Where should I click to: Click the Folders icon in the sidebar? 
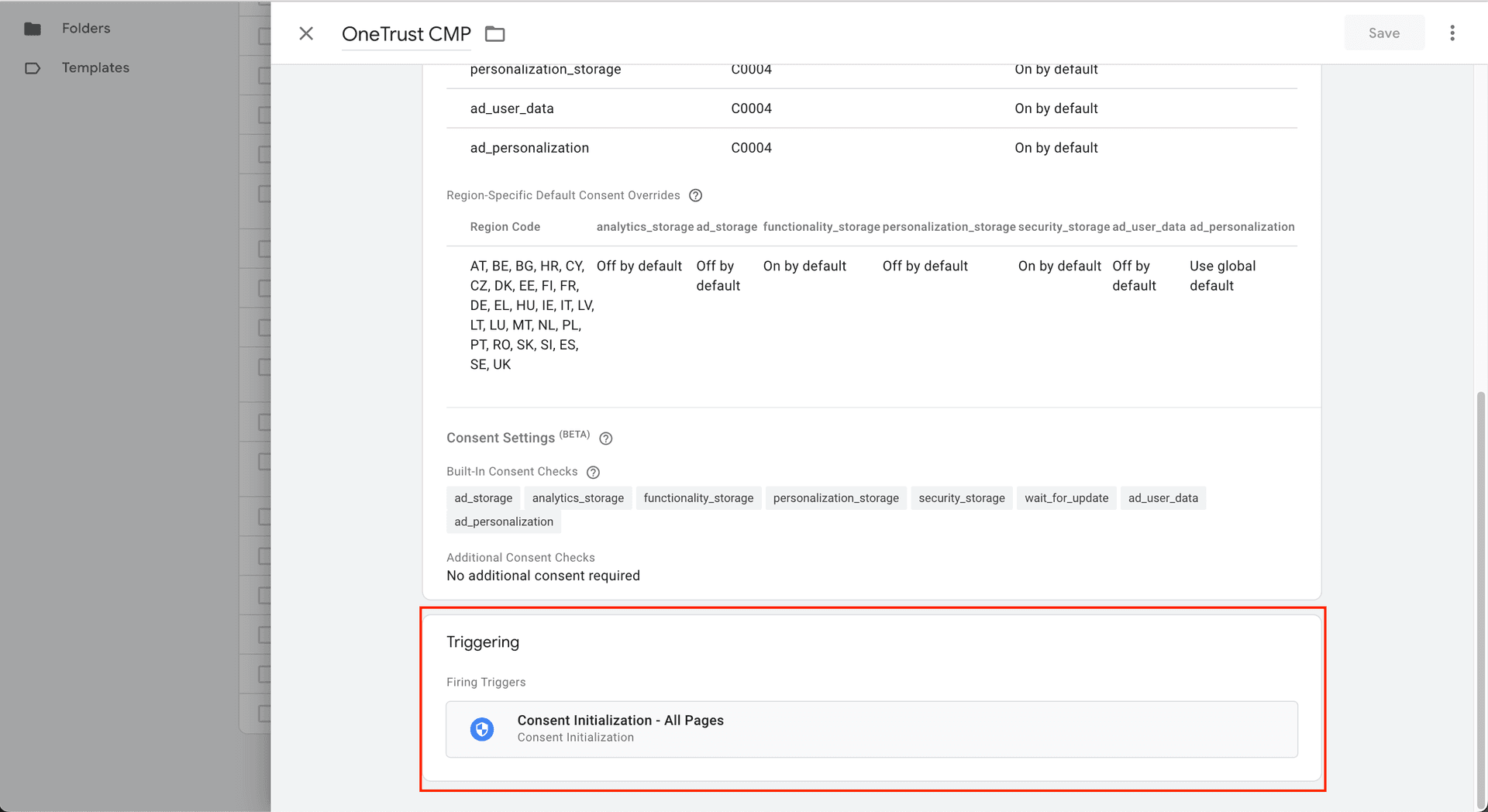pyautogui.click(x=33, y=29)
